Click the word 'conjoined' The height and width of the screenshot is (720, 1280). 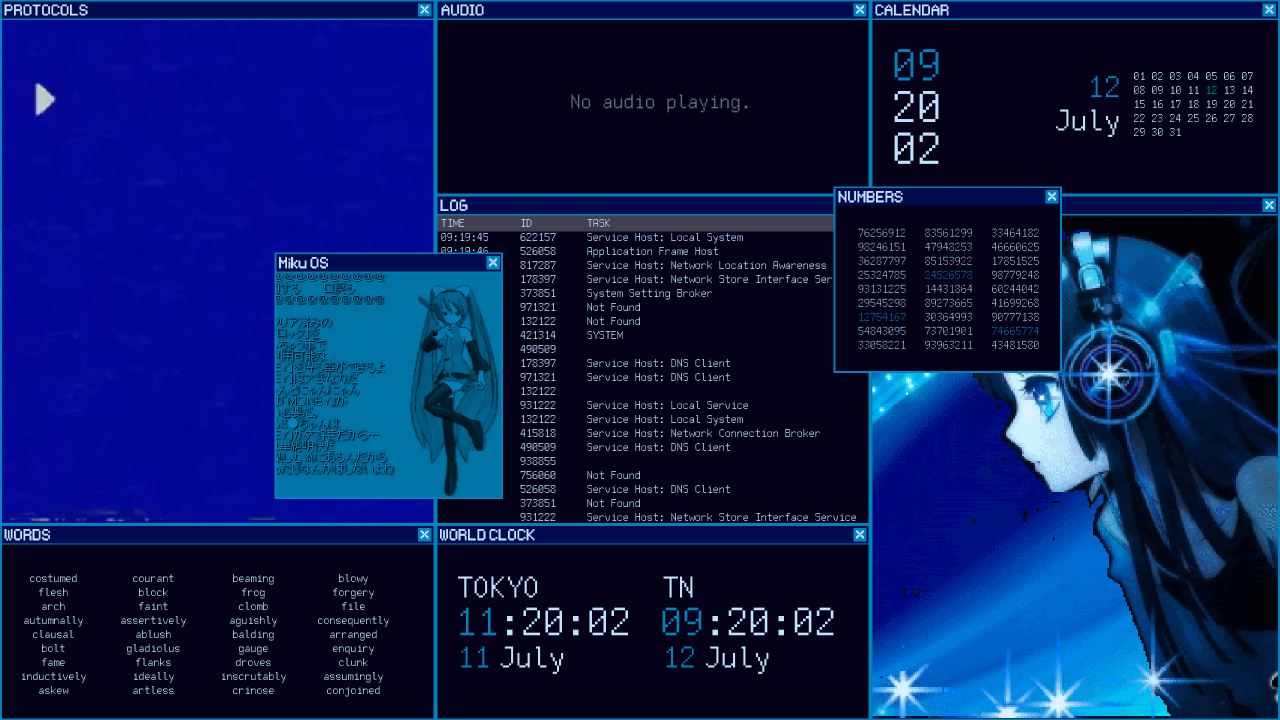click(353, 691)
